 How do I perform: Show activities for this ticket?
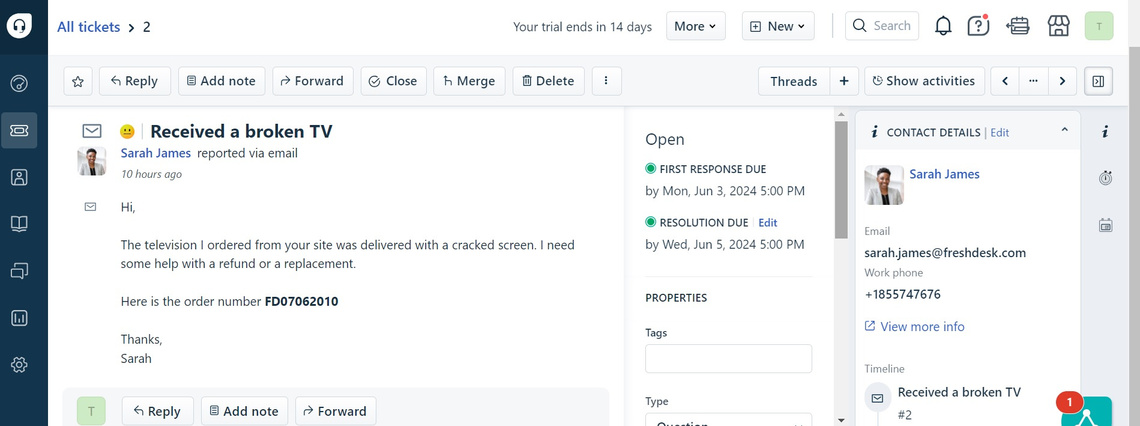coord(925,81)
